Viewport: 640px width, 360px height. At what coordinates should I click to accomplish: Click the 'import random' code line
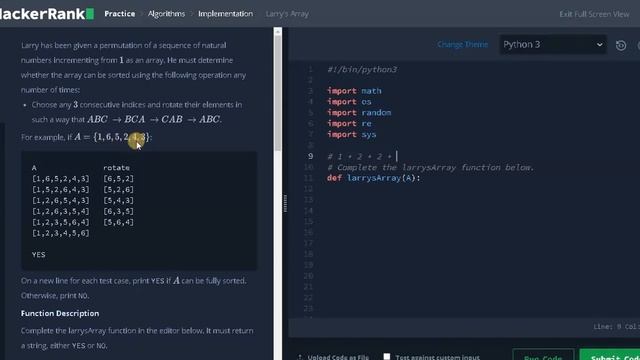pyautogui.click(x=359, y=113)
